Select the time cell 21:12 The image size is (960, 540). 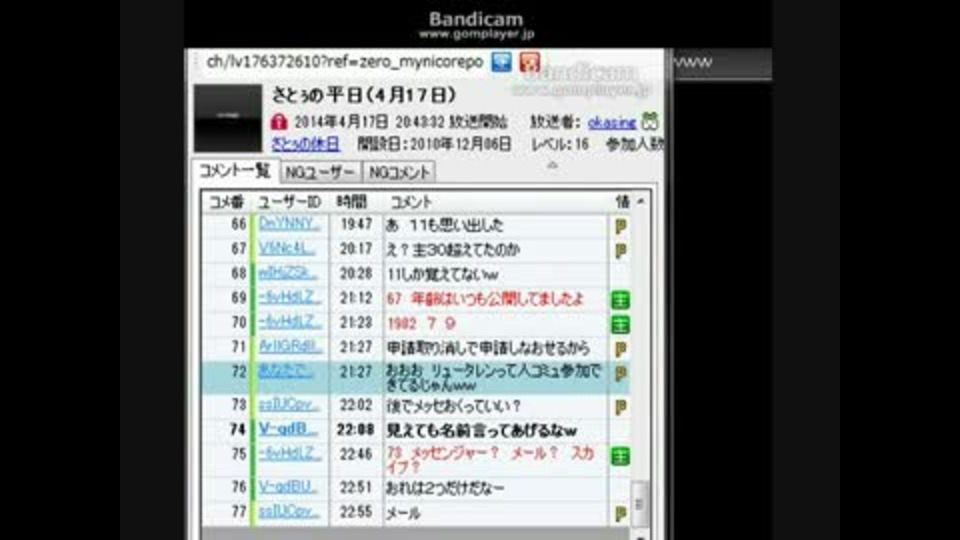[356, 298]
